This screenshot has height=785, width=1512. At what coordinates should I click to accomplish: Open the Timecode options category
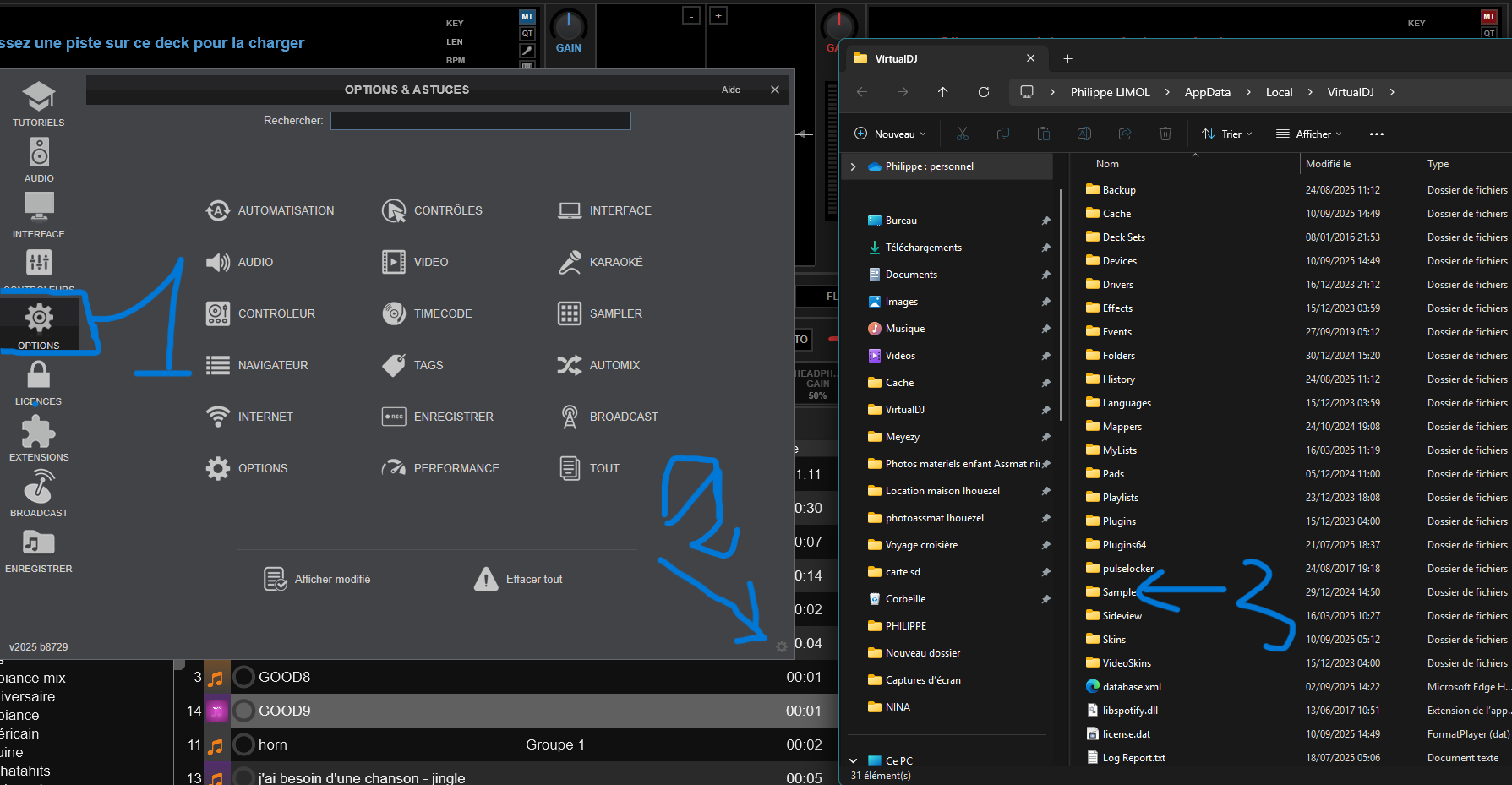[427, 314]
